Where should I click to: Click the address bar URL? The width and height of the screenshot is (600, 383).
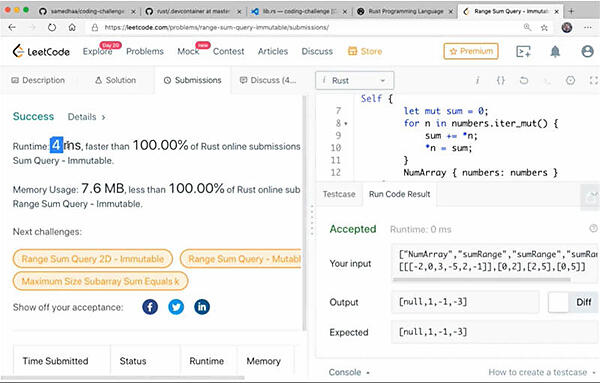[217, 28]
